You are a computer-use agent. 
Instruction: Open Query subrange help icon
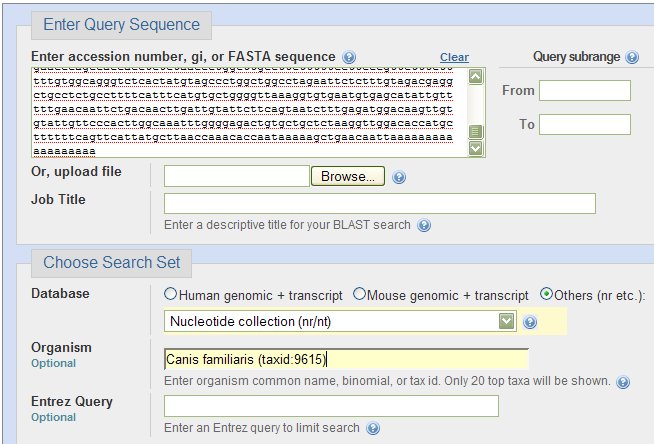tap(632, 57)
